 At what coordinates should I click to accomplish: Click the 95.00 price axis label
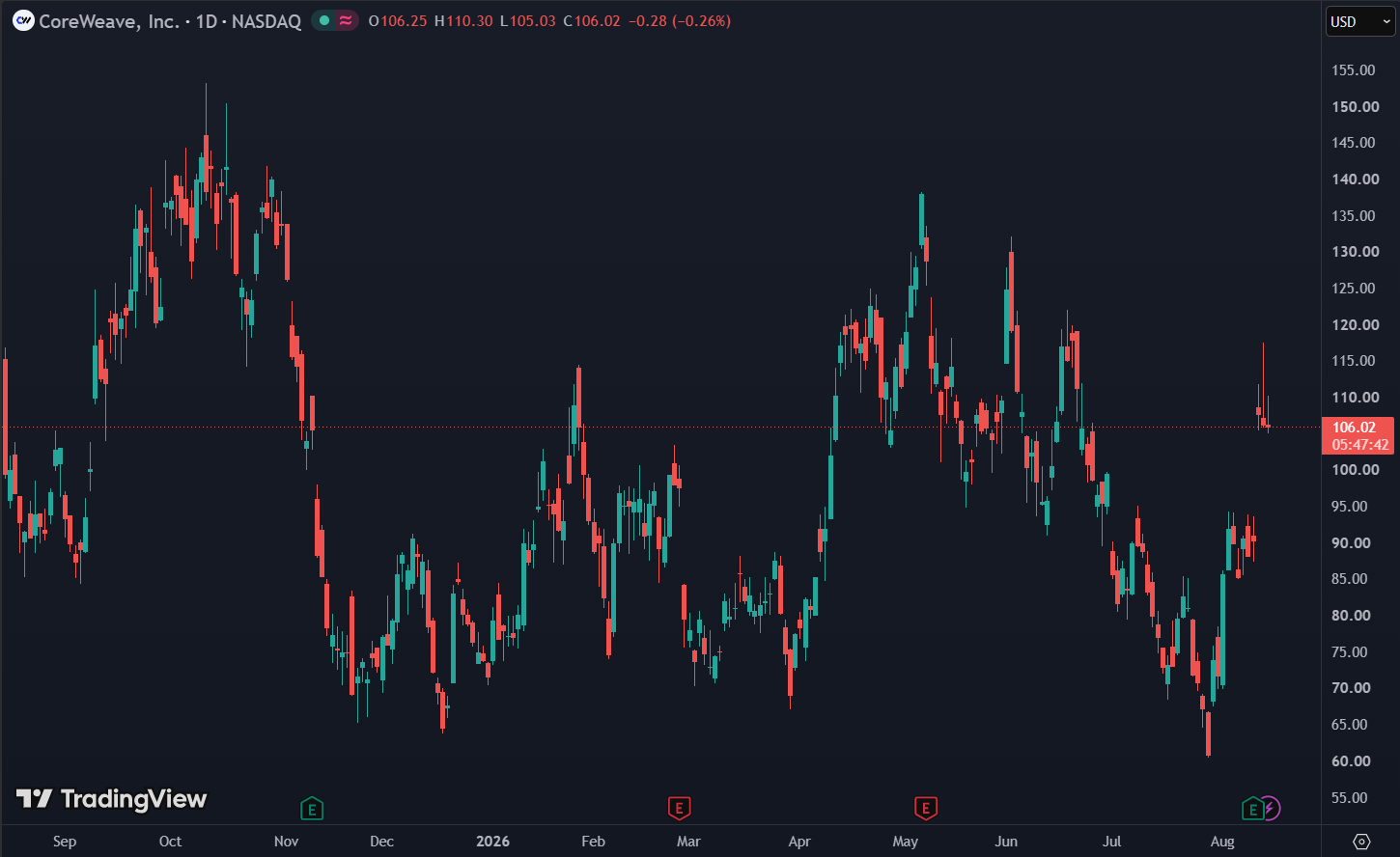1350,507
